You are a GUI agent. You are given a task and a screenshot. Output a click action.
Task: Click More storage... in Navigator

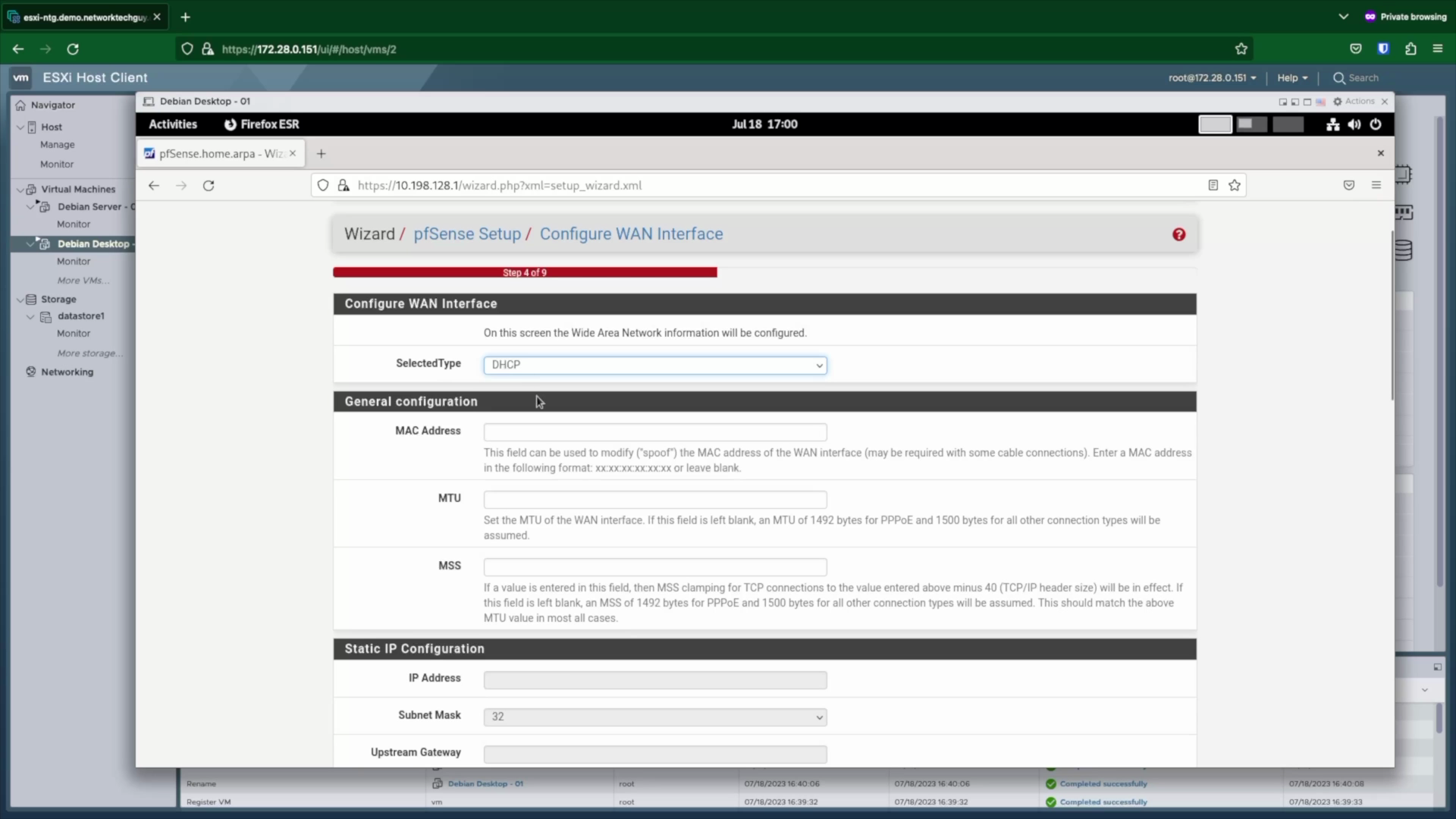(x=89, y=353)
